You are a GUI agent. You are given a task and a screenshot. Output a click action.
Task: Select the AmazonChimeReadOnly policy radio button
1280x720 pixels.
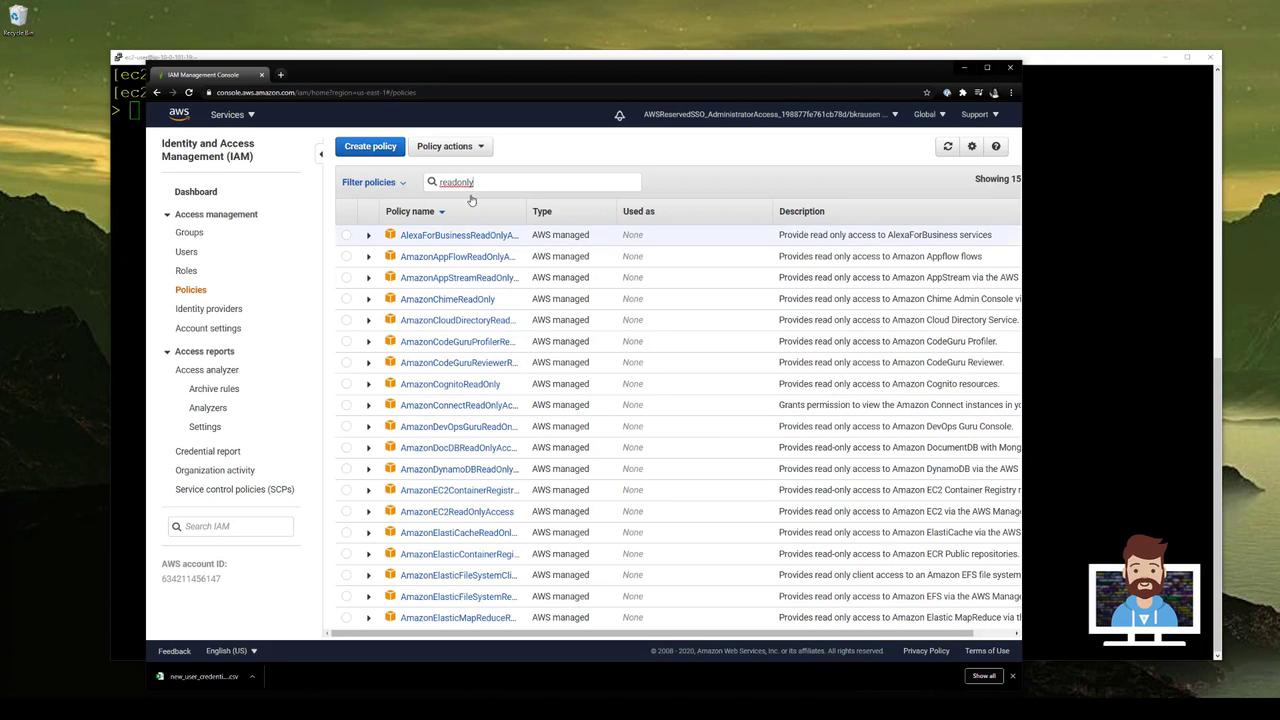[346, 299]
